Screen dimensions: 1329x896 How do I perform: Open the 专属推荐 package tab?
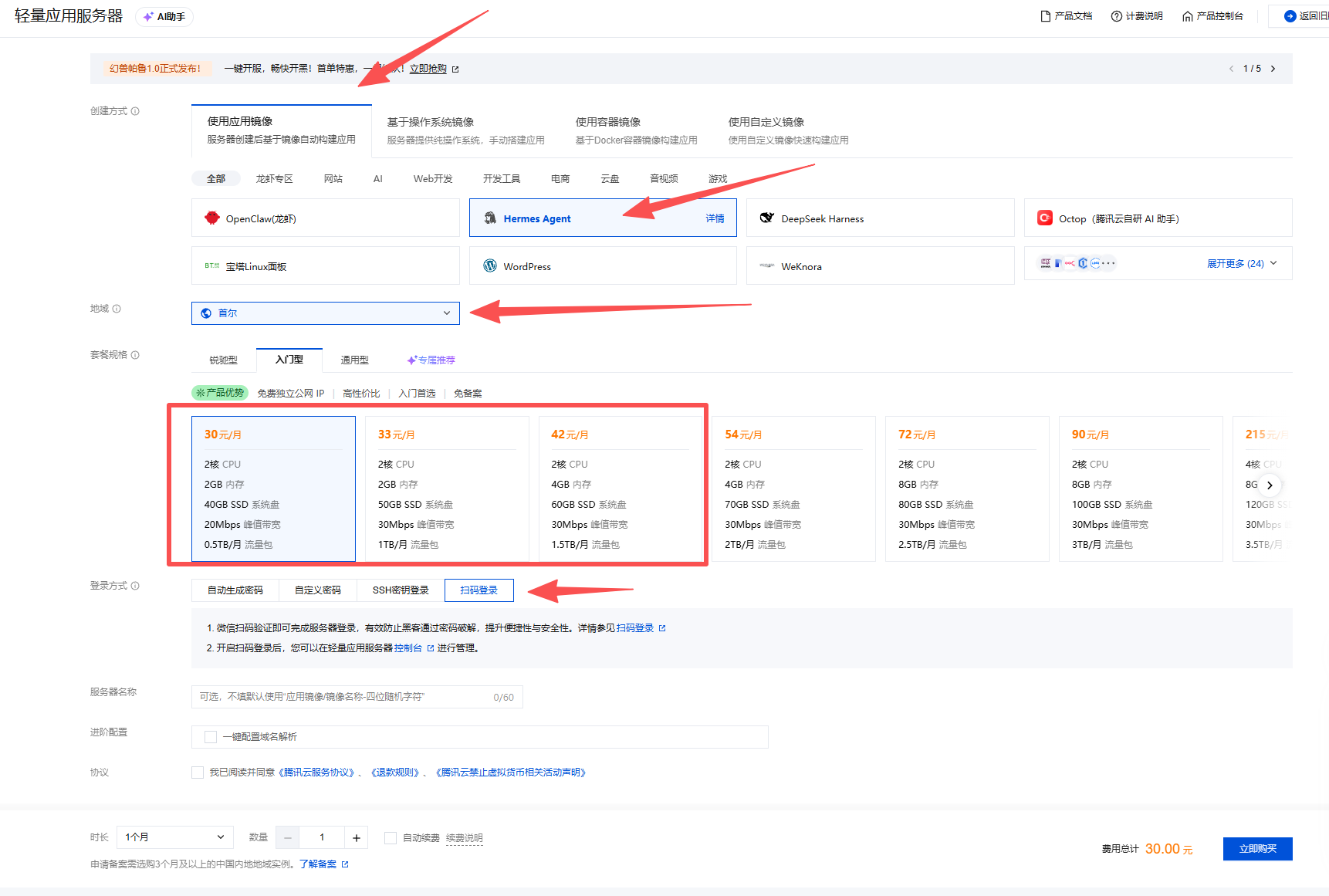(x=431, y=360)
